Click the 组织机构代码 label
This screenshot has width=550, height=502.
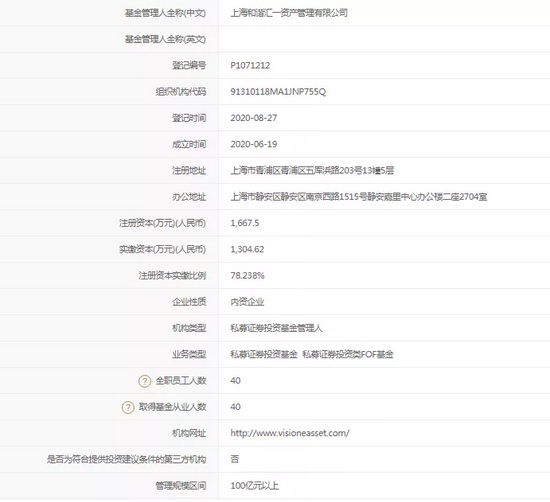(x=181, y=92)
